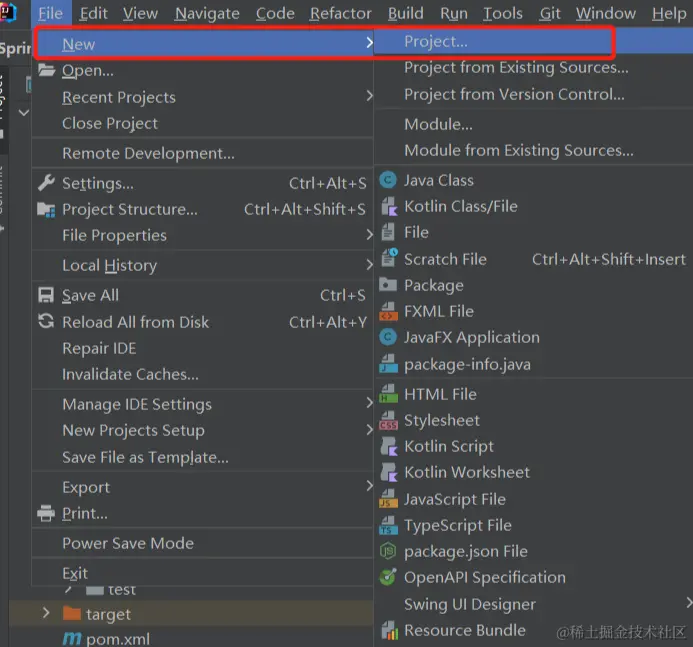Click the OpenAPI Specification icon
This screenshot has width=693, height=647.
point(388,577)
